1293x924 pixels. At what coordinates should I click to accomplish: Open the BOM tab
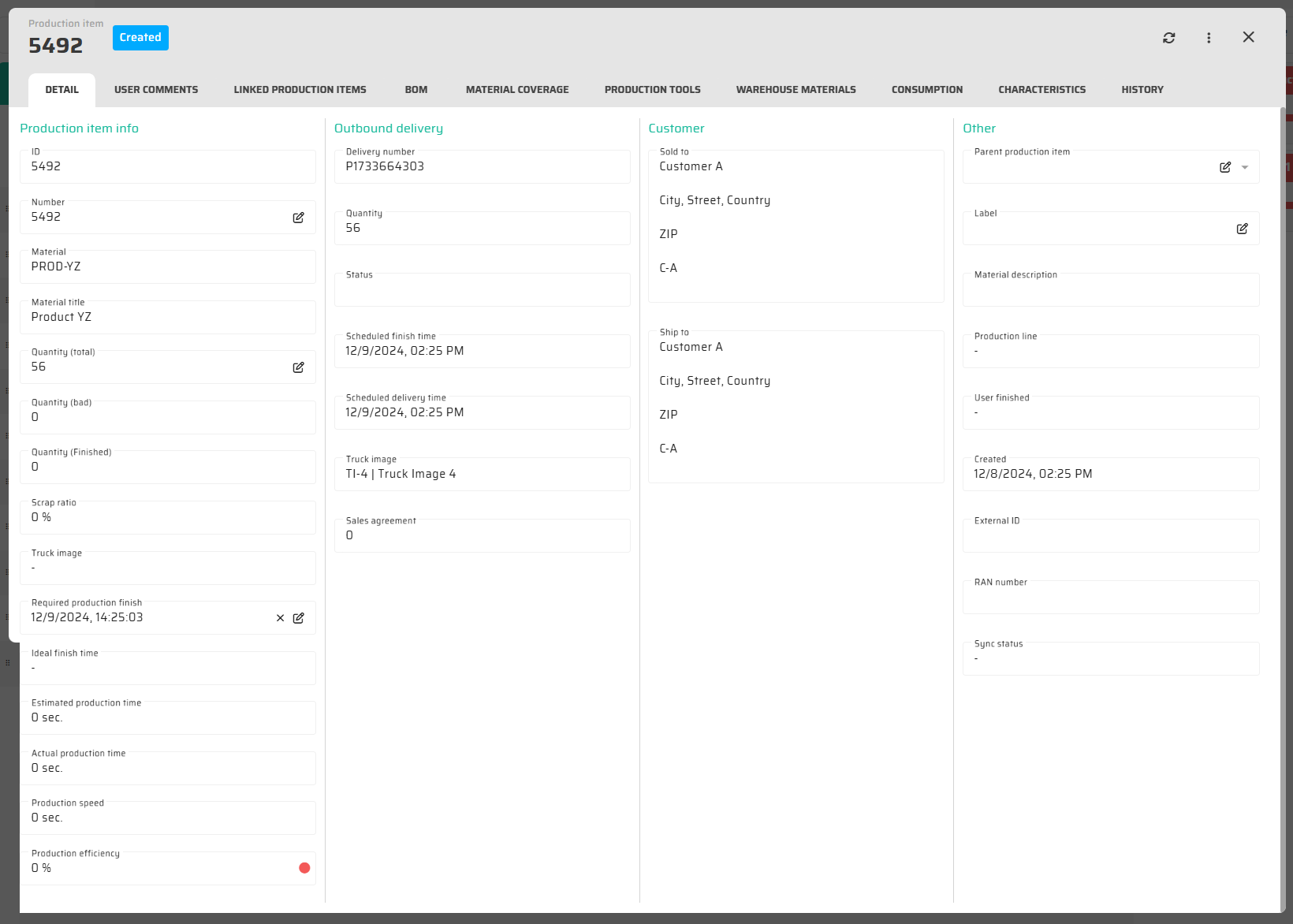[x=415, y=90]
